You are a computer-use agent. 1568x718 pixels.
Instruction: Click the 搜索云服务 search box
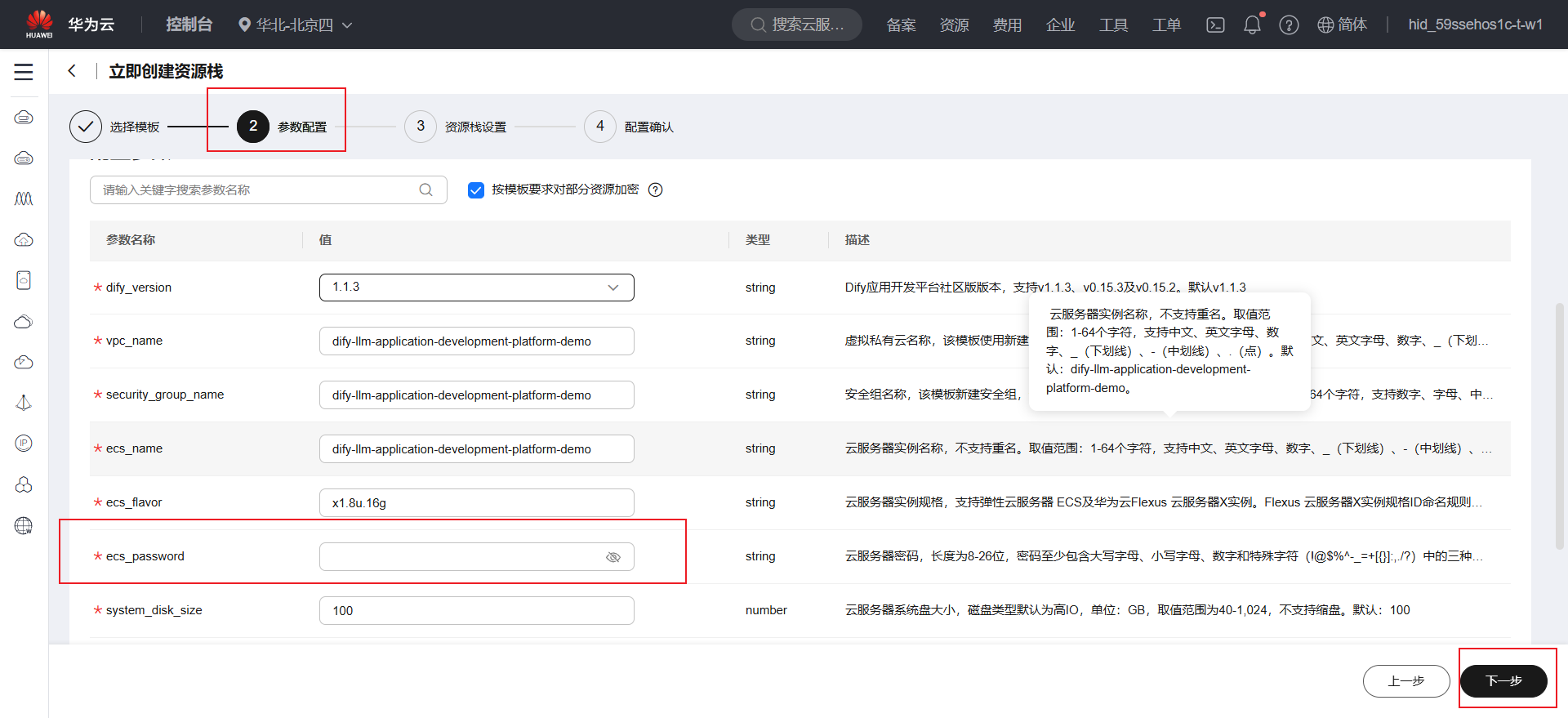point(797,25)
